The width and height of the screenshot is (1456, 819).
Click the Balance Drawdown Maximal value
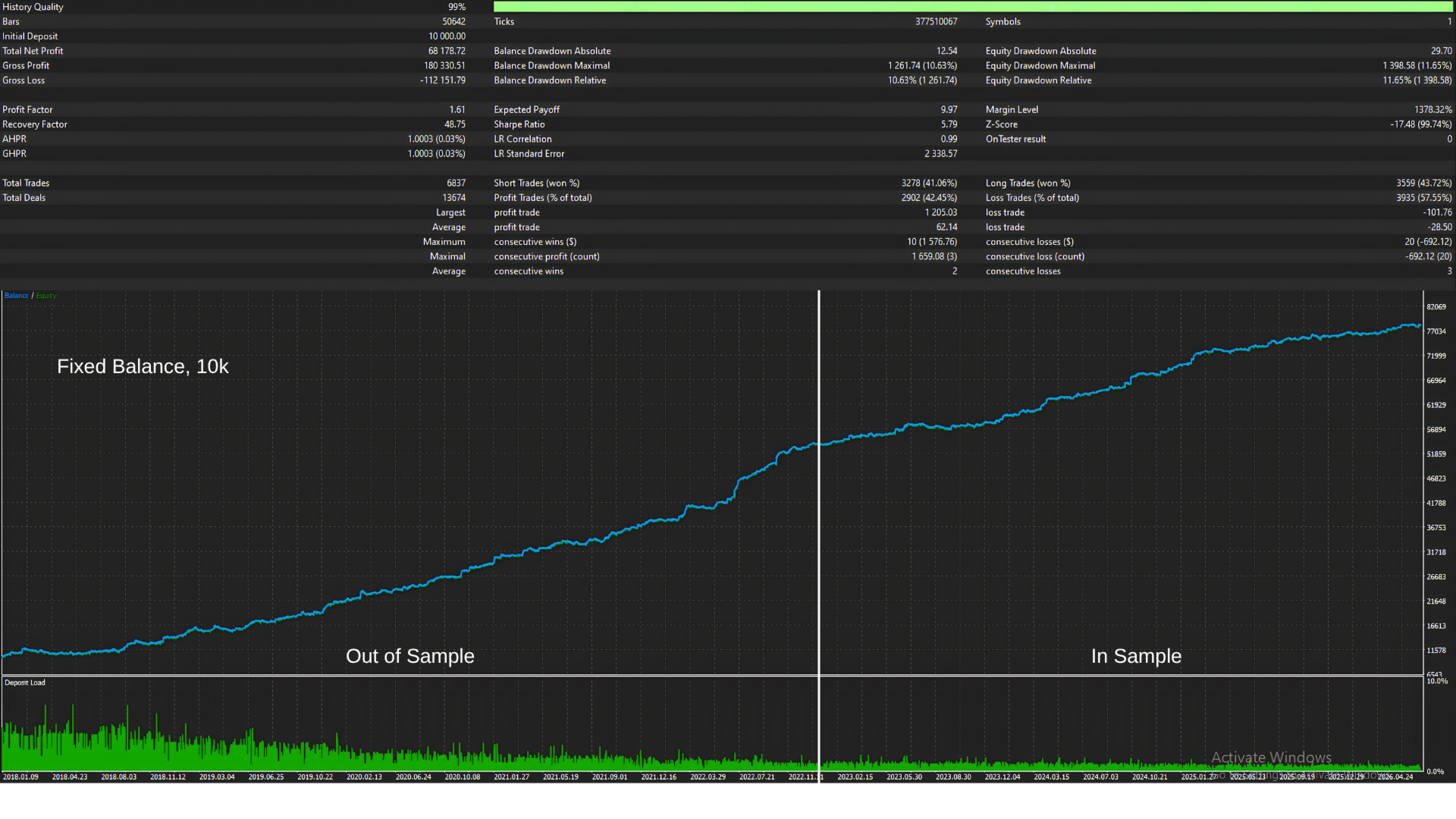pyautogui.click(x=922, y=66)
